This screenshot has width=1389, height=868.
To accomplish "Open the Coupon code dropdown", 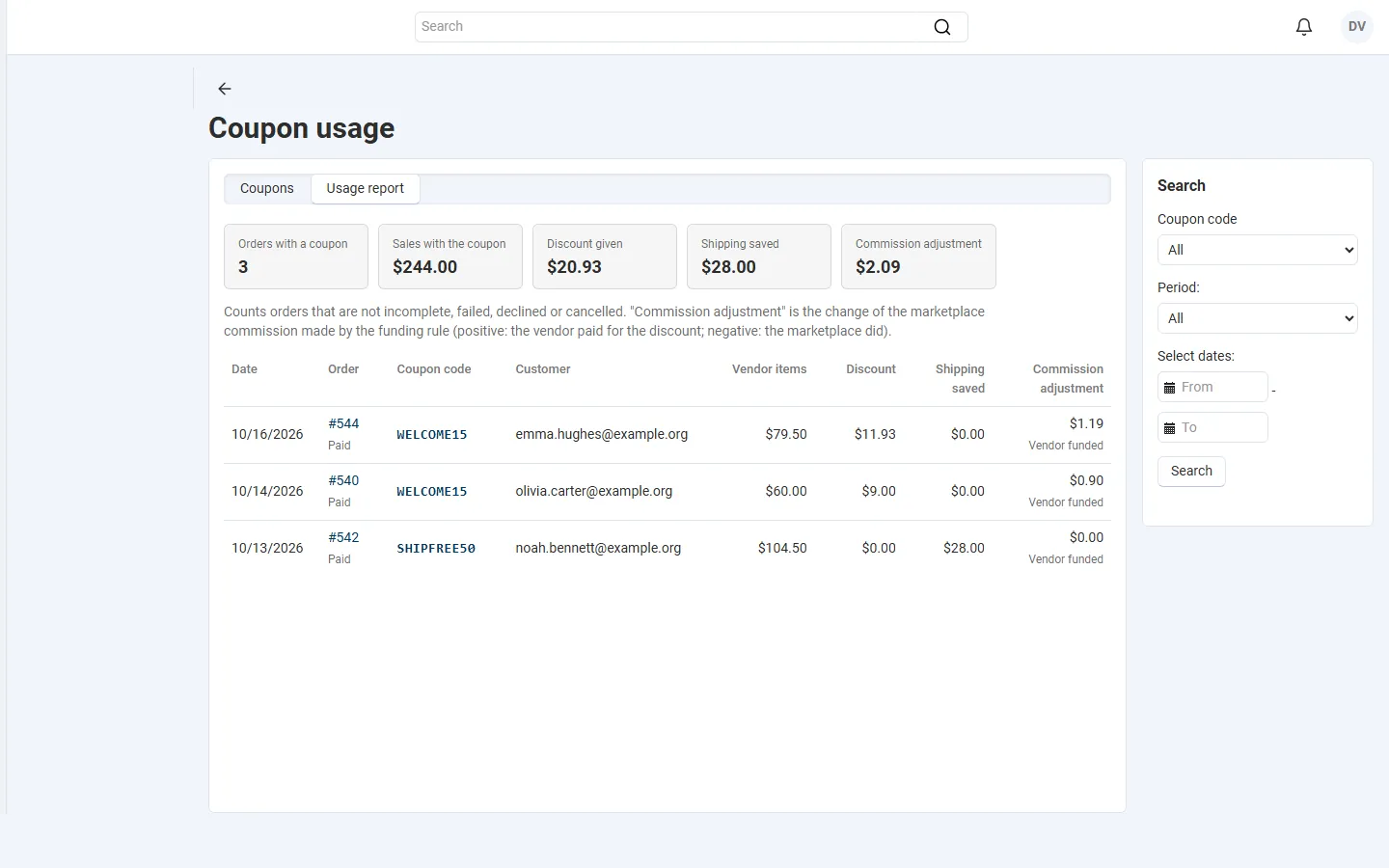I will click(1258, 250).
